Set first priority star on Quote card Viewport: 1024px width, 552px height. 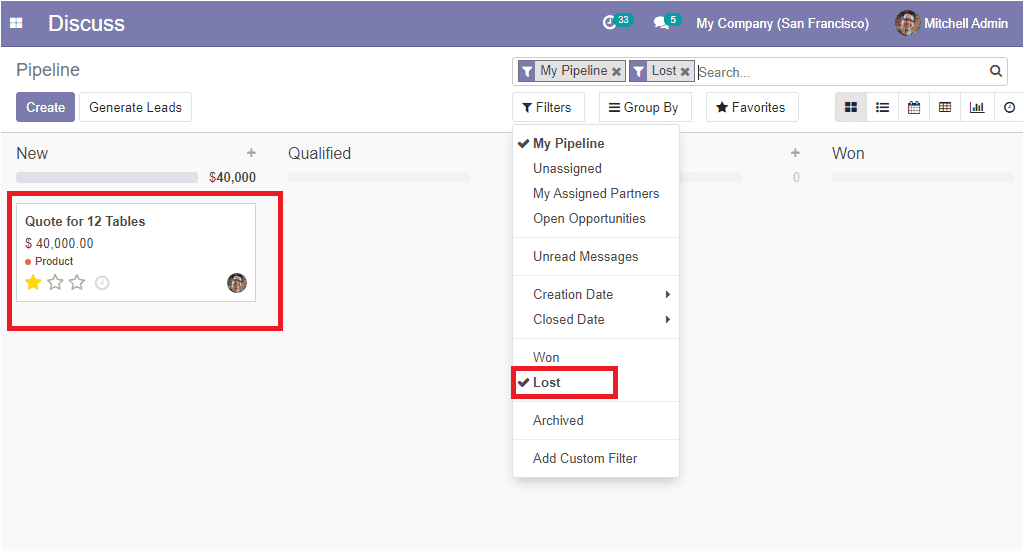pyautogui.click(x=33, y=282)
